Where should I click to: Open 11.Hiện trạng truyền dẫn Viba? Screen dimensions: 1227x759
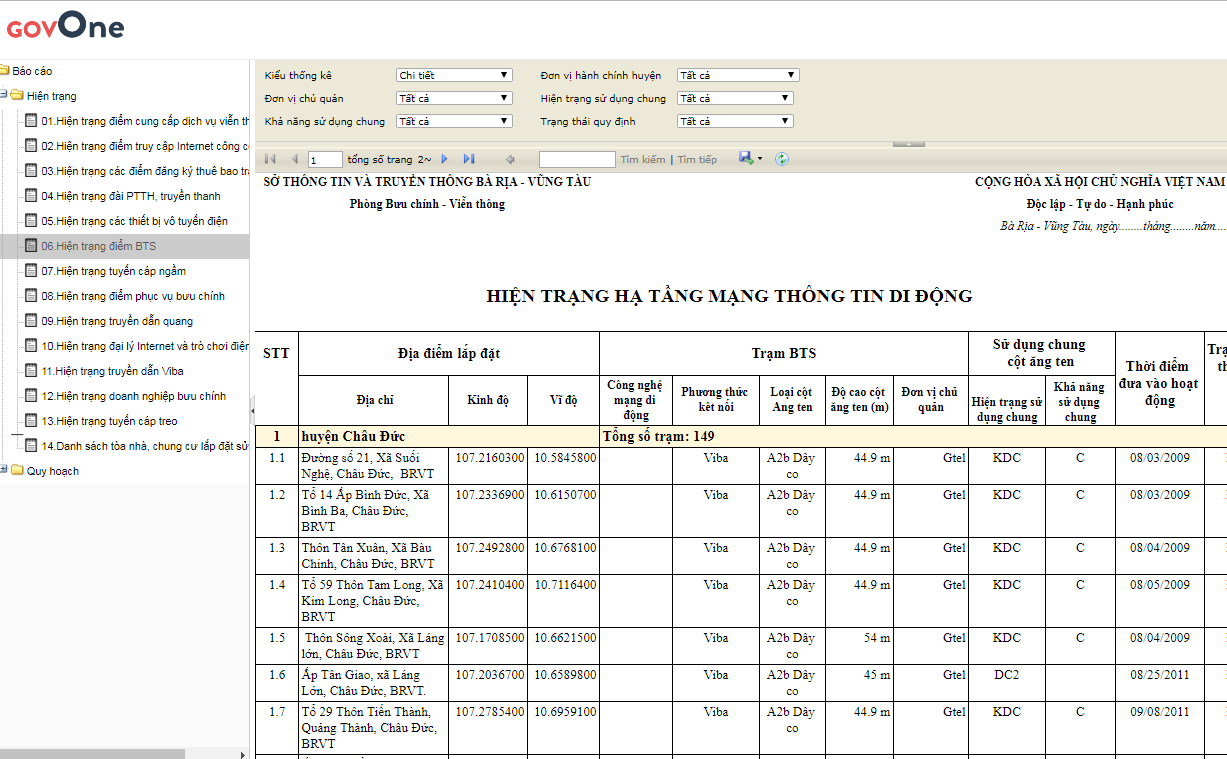112,371
